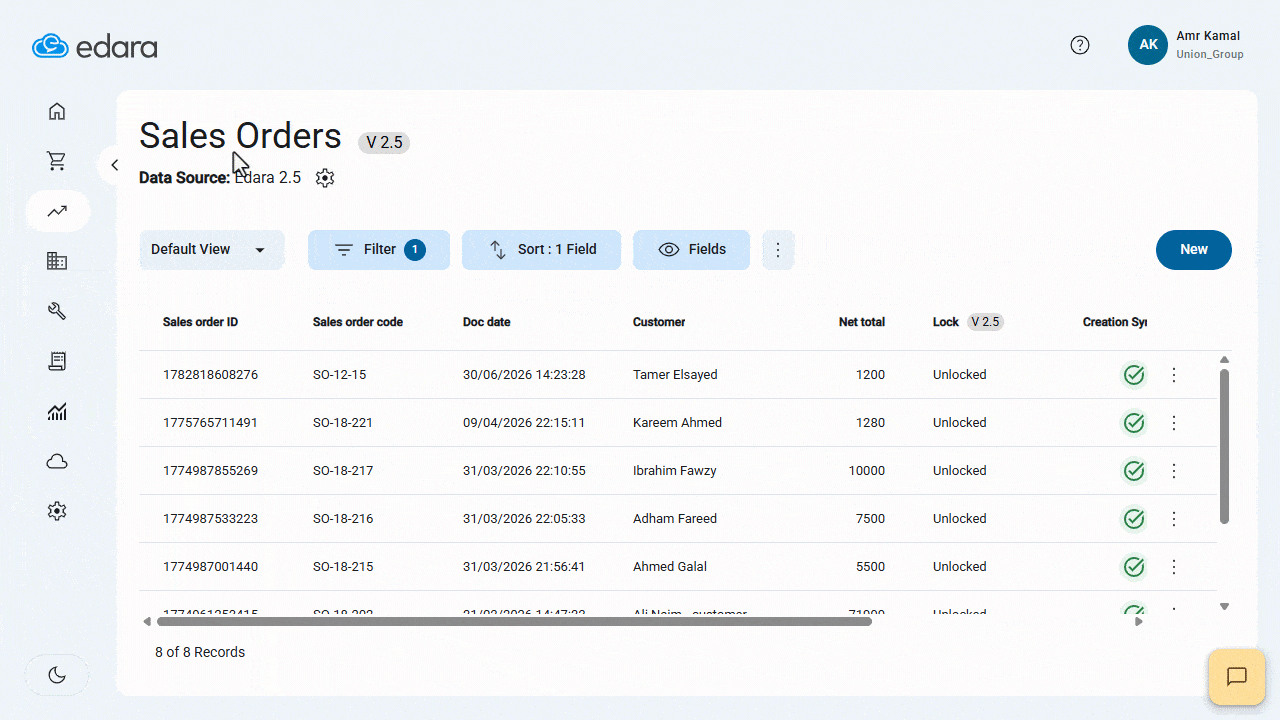The width and height of the screenshot is (1280, 720).
Task: Click the table scroll down arrow
Action: coord(1224,606)
